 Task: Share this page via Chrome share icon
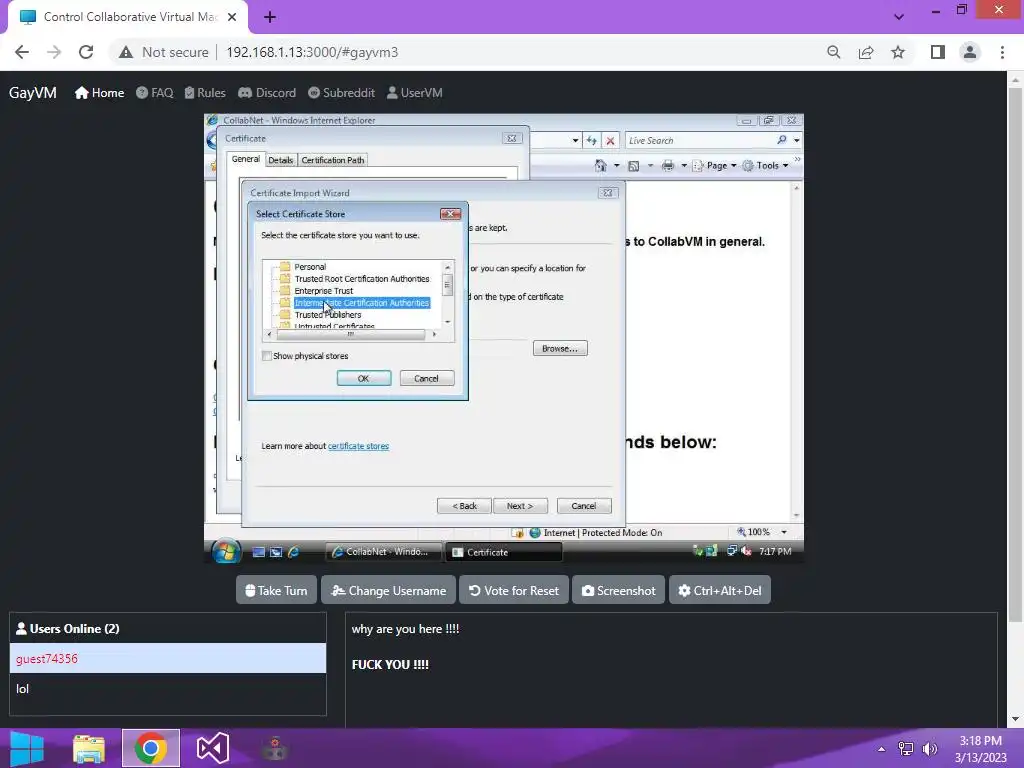click(x=866, y=52)
